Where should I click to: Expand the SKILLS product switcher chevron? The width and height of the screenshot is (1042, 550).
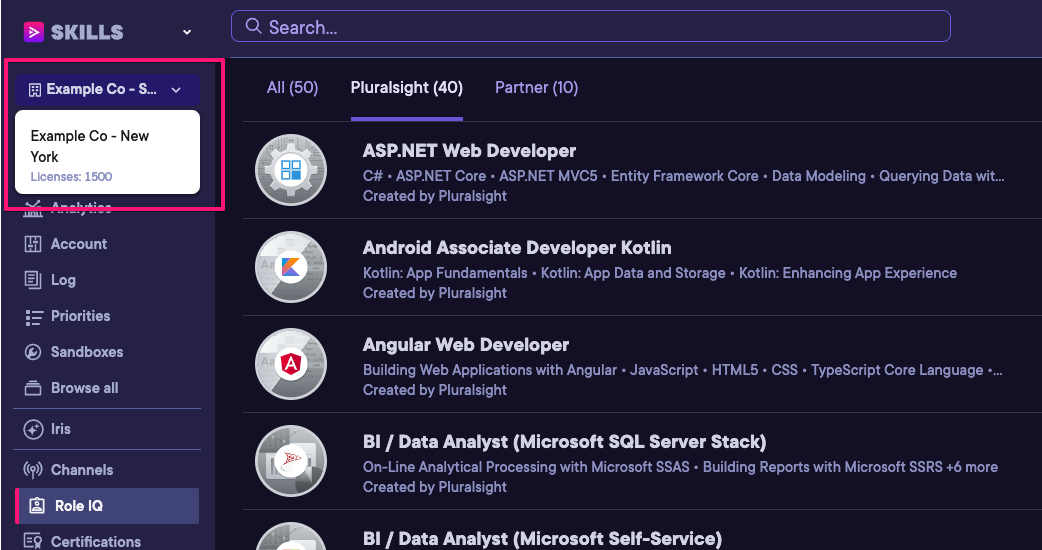coord(187,32)
